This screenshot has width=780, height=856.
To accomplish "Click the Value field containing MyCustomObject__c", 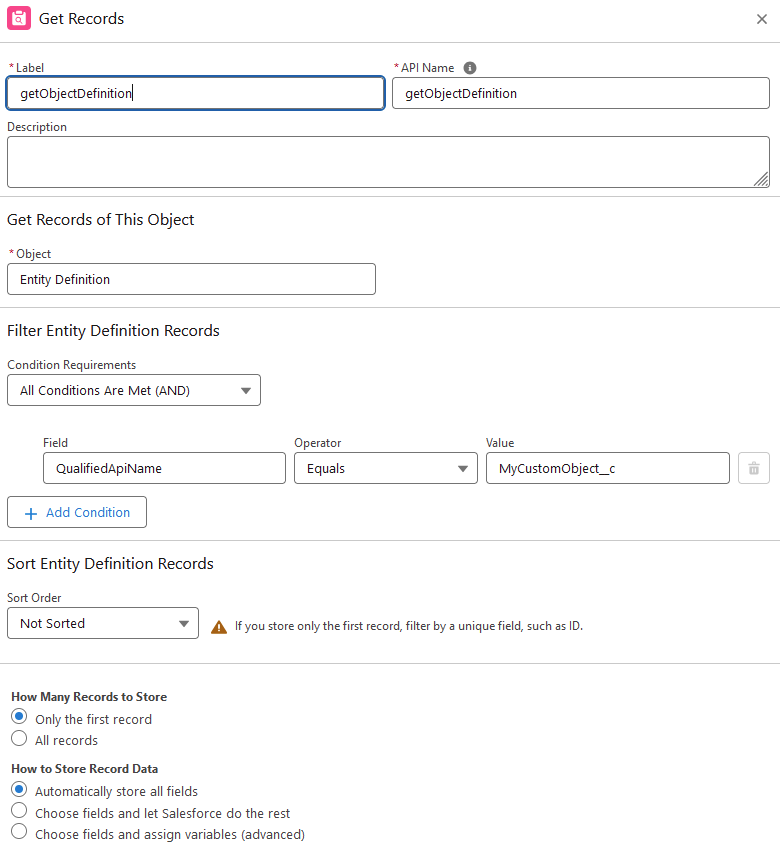I will pos(608,468).
